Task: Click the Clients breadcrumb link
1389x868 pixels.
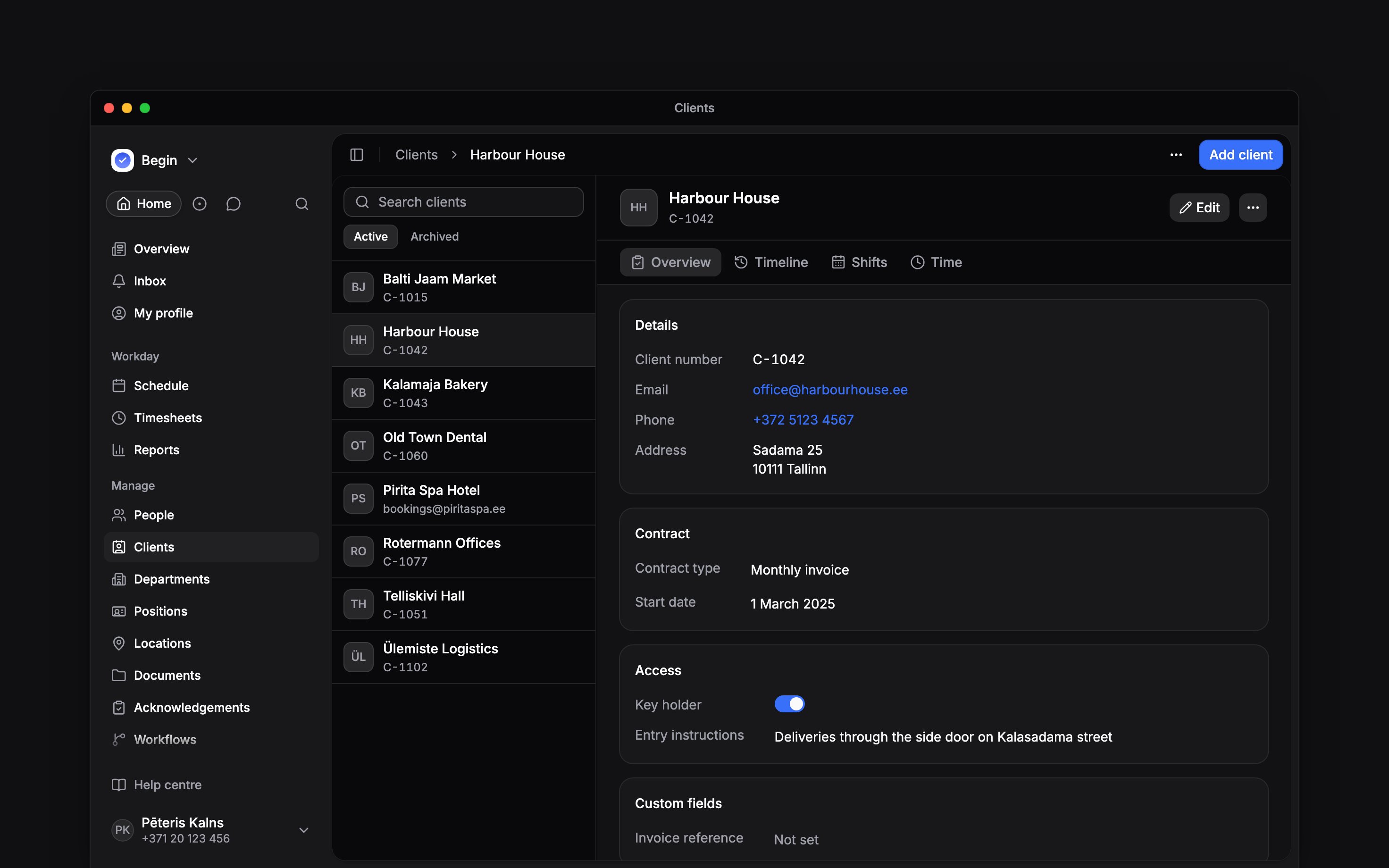Action: [416, 155]
